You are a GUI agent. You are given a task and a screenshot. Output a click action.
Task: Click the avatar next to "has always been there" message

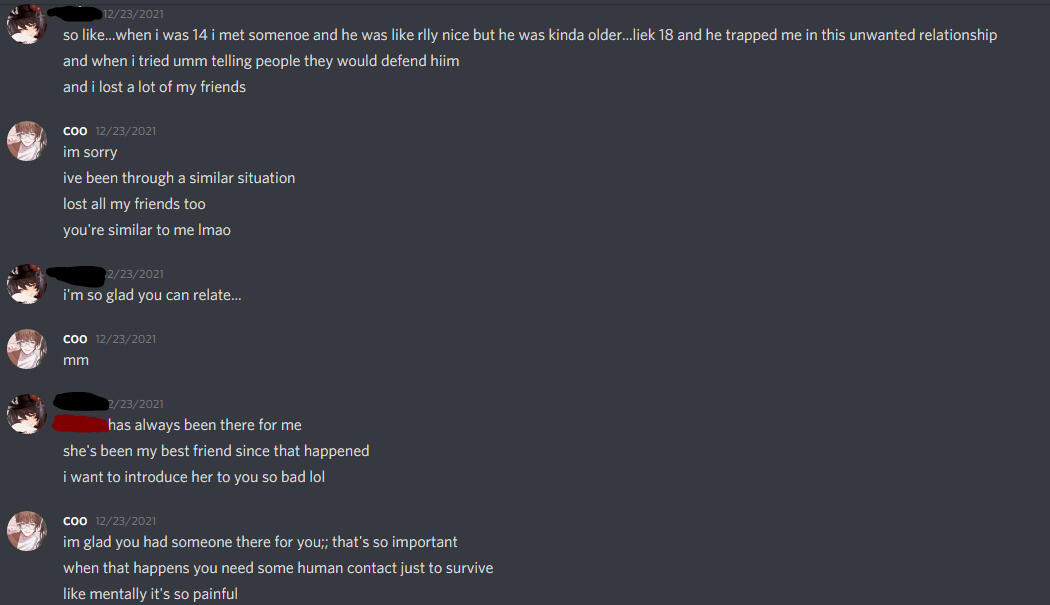[x=27, y=414]
